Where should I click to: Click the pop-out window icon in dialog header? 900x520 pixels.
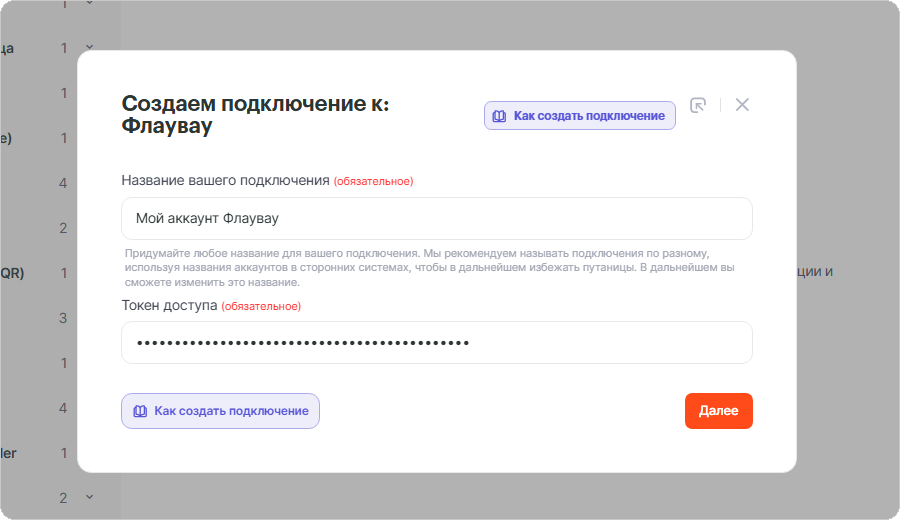697,106
